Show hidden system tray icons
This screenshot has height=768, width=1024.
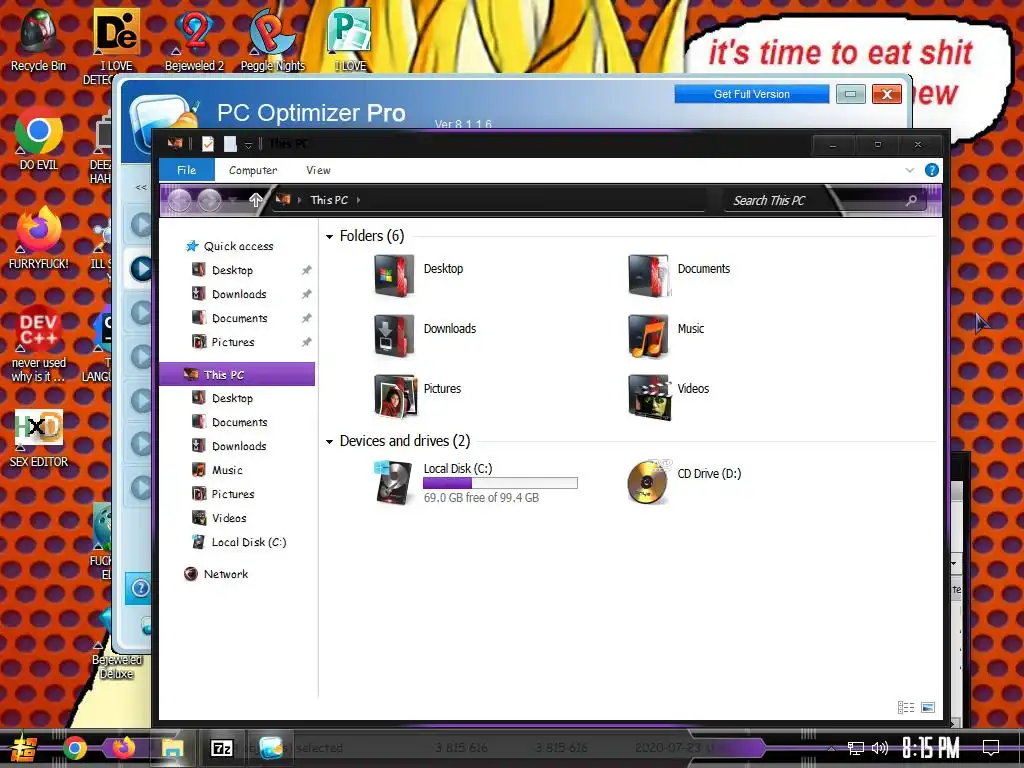[x=831, y=748]
